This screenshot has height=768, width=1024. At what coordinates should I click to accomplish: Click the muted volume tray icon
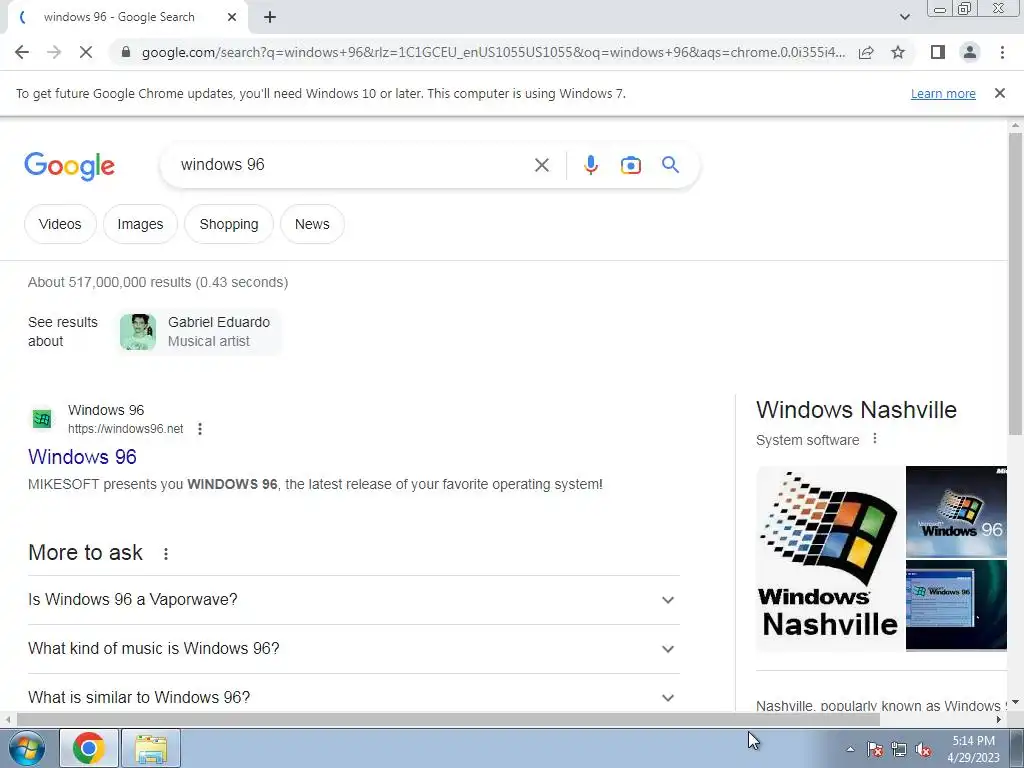tap(923, 750)
